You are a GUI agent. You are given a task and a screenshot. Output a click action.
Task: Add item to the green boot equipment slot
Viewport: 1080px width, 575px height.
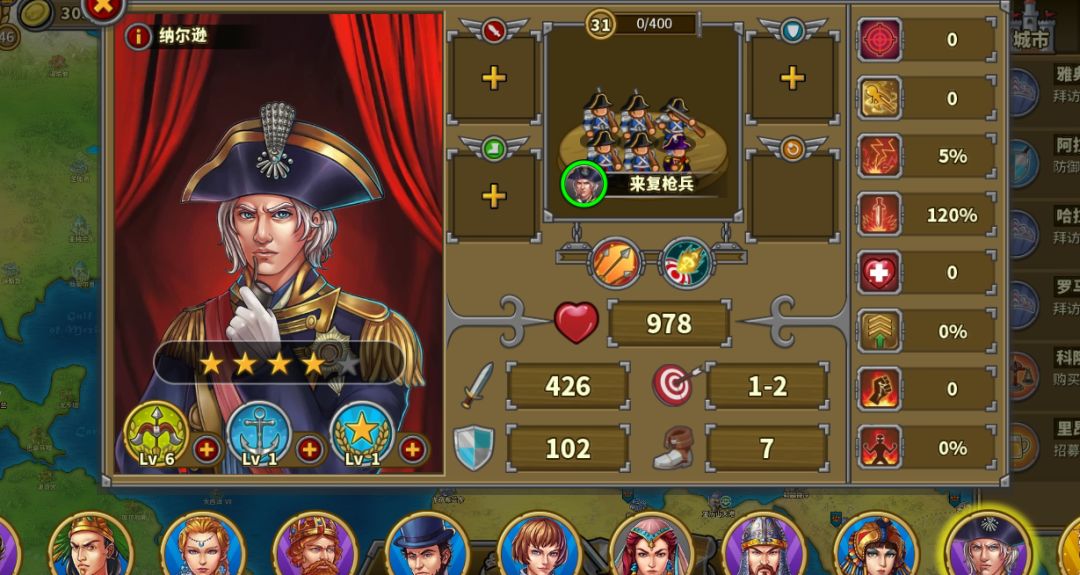click(x=494, y=196)
